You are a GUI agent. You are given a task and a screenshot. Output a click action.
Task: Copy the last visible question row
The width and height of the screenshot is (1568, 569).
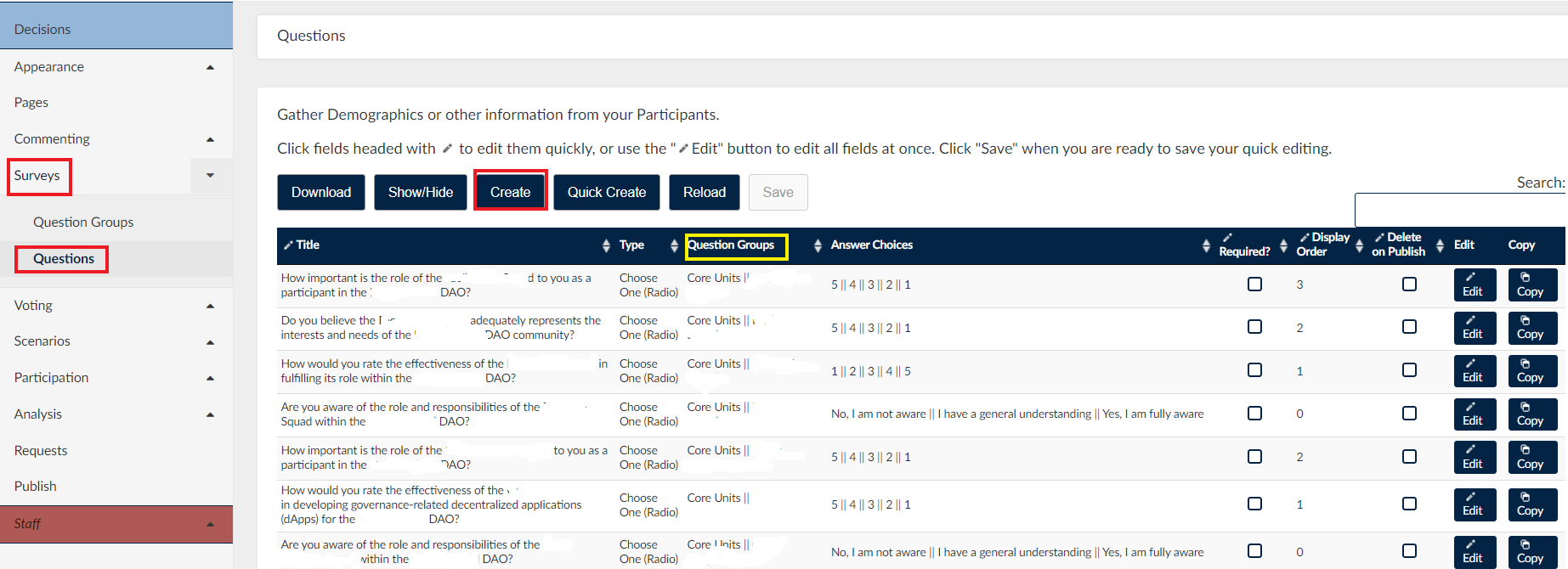coord(1532,551)
